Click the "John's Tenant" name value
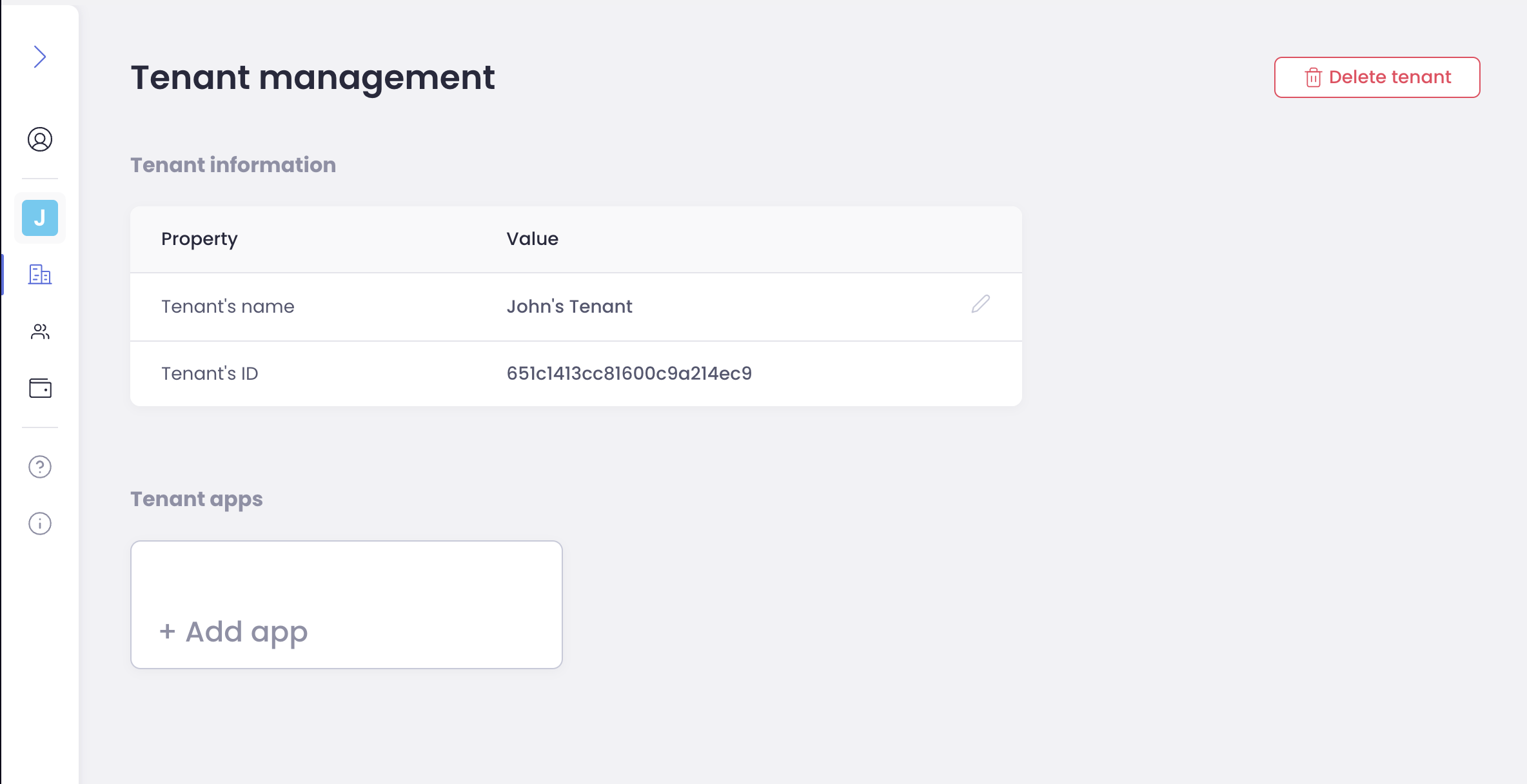Image resolution: width=1527 pixels, height=784 pixels. click(569, 306)
